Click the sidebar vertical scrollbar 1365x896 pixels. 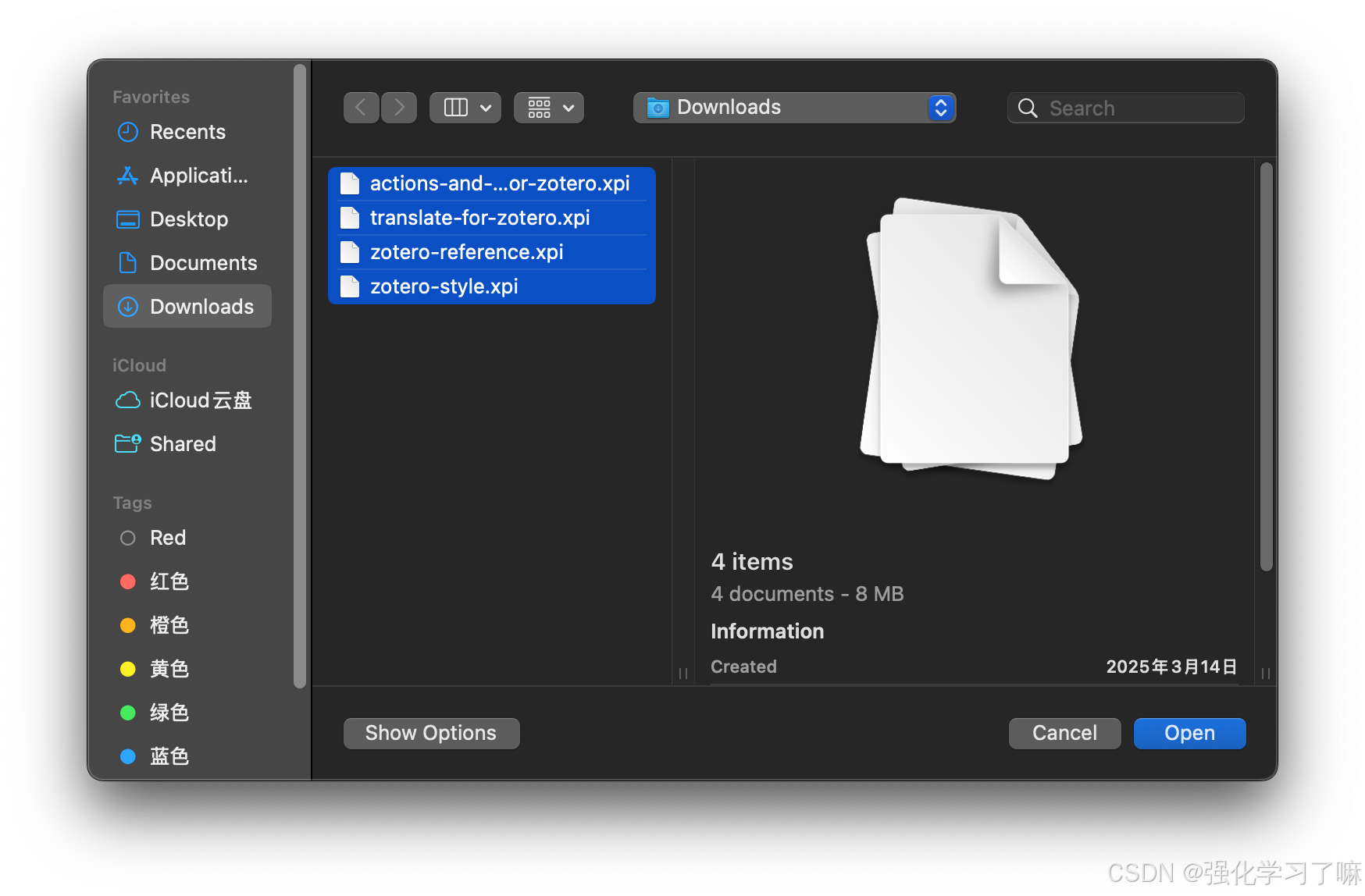click(x=300, y=377)
